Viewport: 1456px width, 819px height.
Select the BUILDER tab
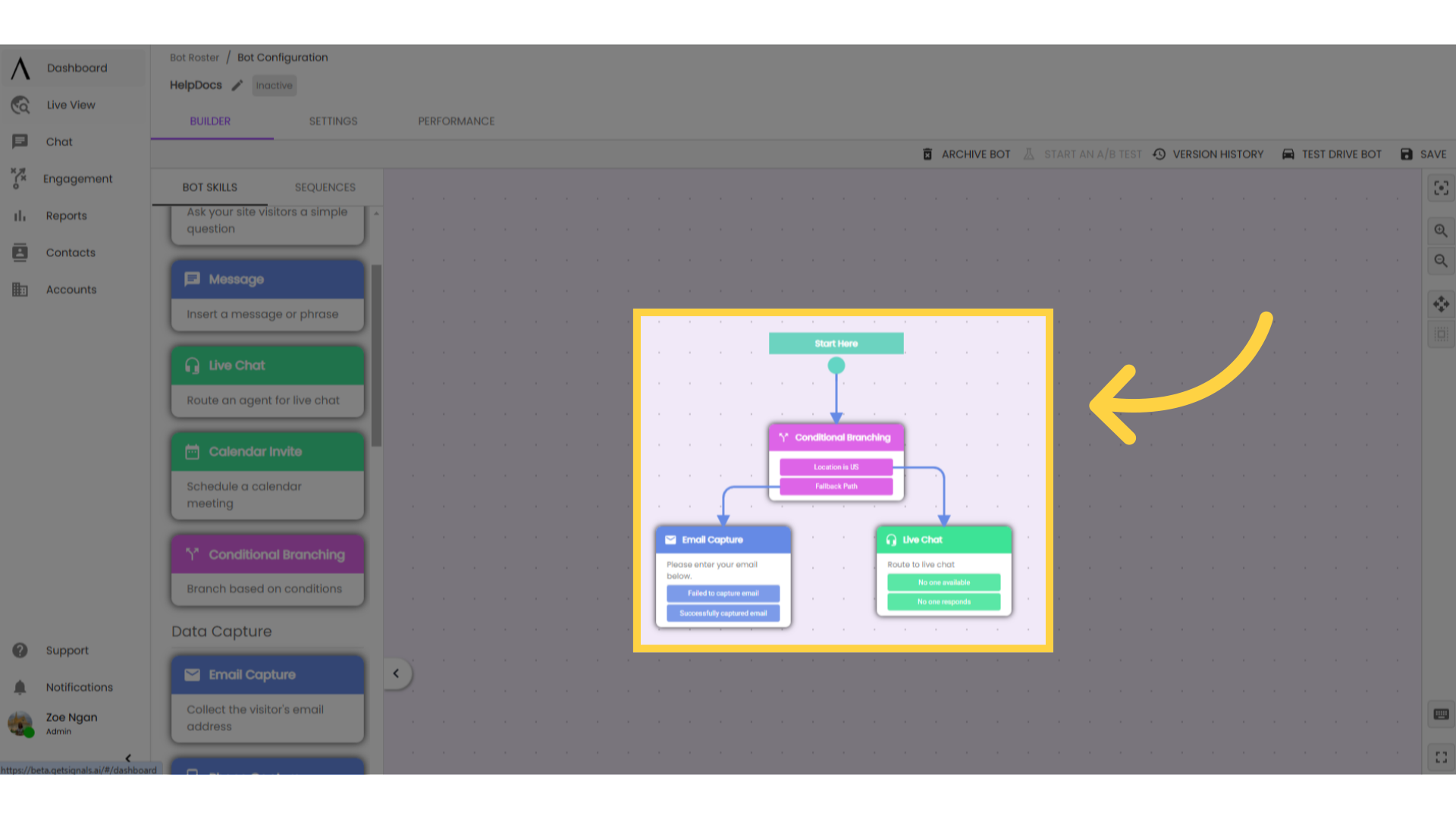(x=210, y=121)
